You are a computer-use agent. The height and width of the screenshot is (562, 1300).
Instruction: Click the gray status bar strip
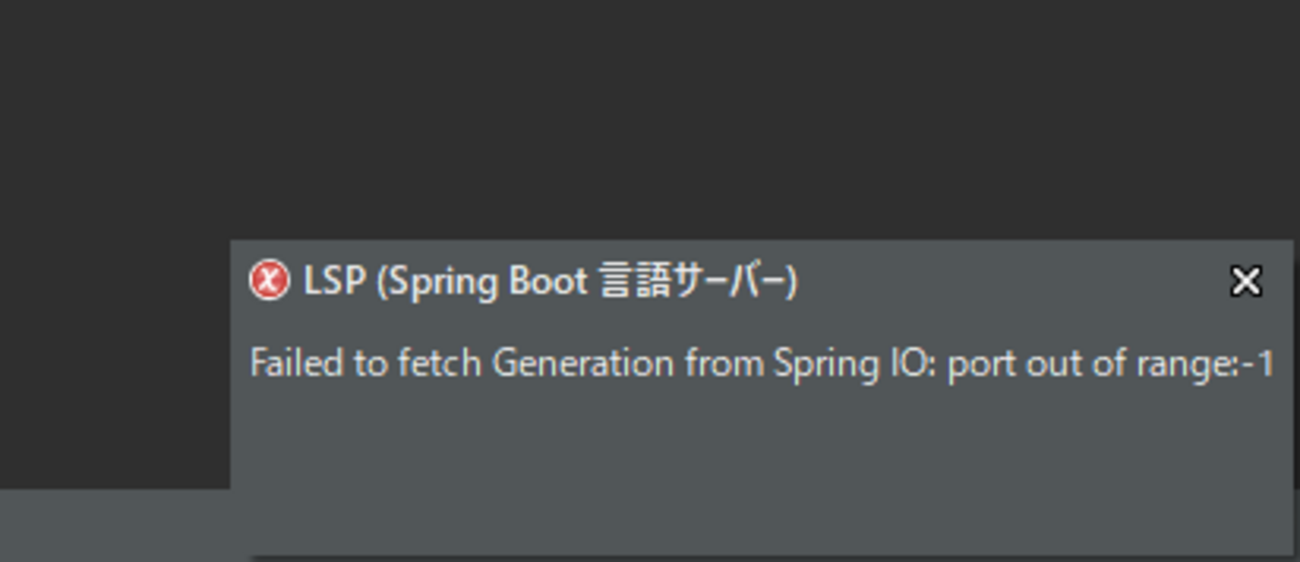(x=115, y=525)
